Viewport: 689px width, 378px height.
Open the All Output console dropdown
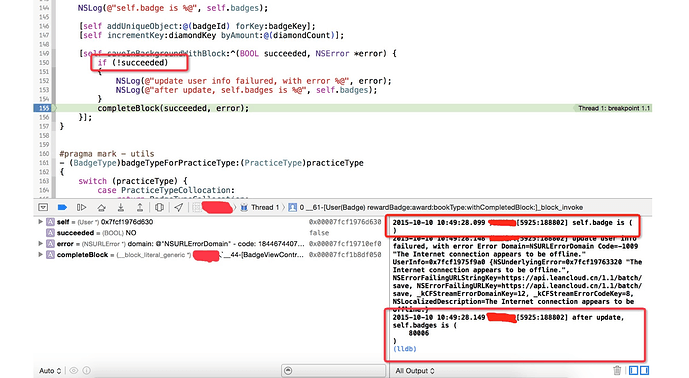point(415,371)
